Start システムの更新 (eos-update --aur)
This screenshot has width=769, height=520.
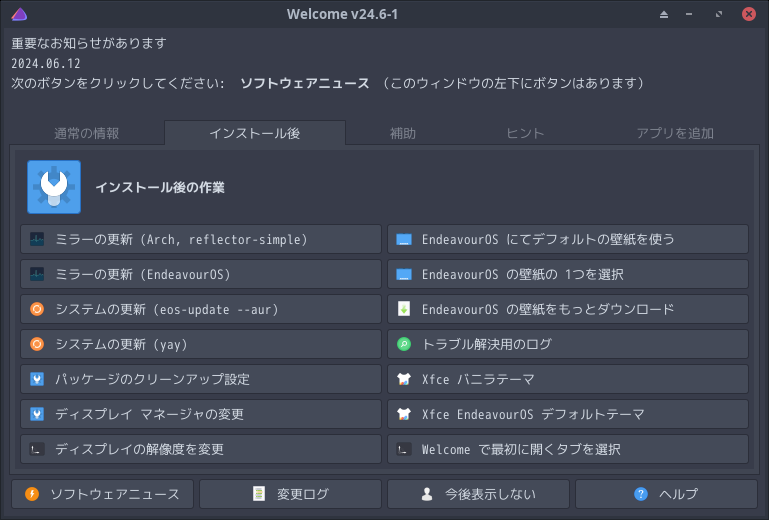tap(201, 309)
